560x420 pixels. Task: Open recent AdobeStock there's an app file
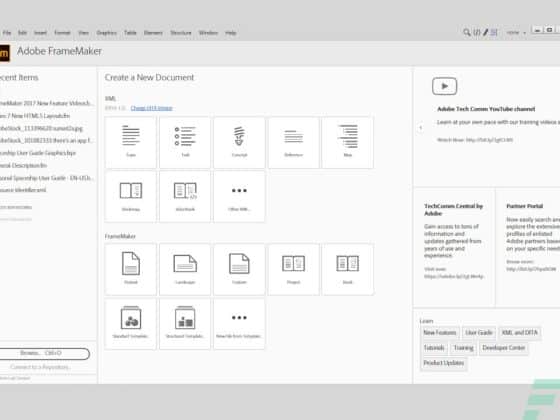(x=46, y=140)
